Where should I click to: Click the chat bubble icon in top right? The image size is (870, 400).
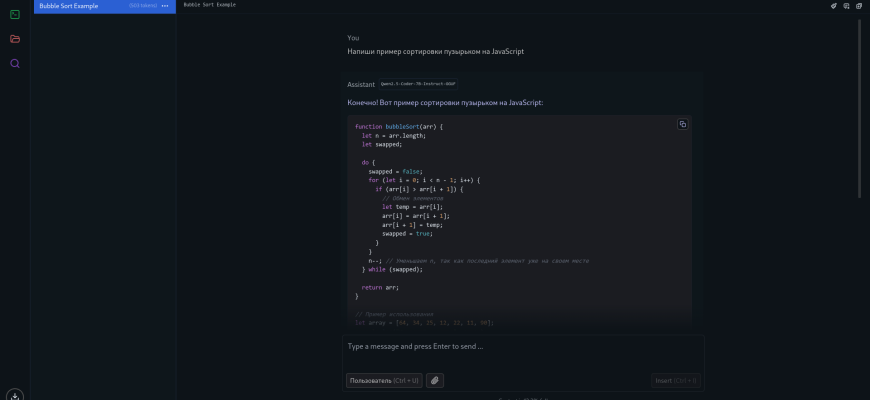(x=847, y=6)
